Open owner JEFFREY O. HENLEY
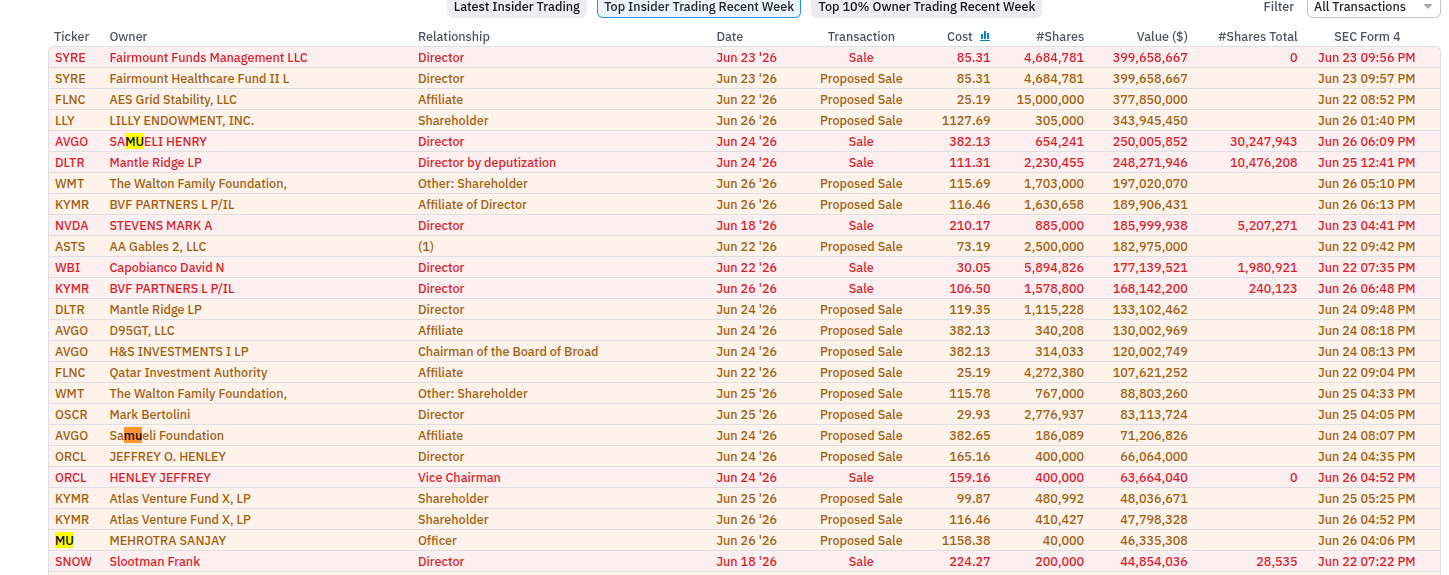The width and height of the screenshot is (1449, 575). click(x=167, y=456)
